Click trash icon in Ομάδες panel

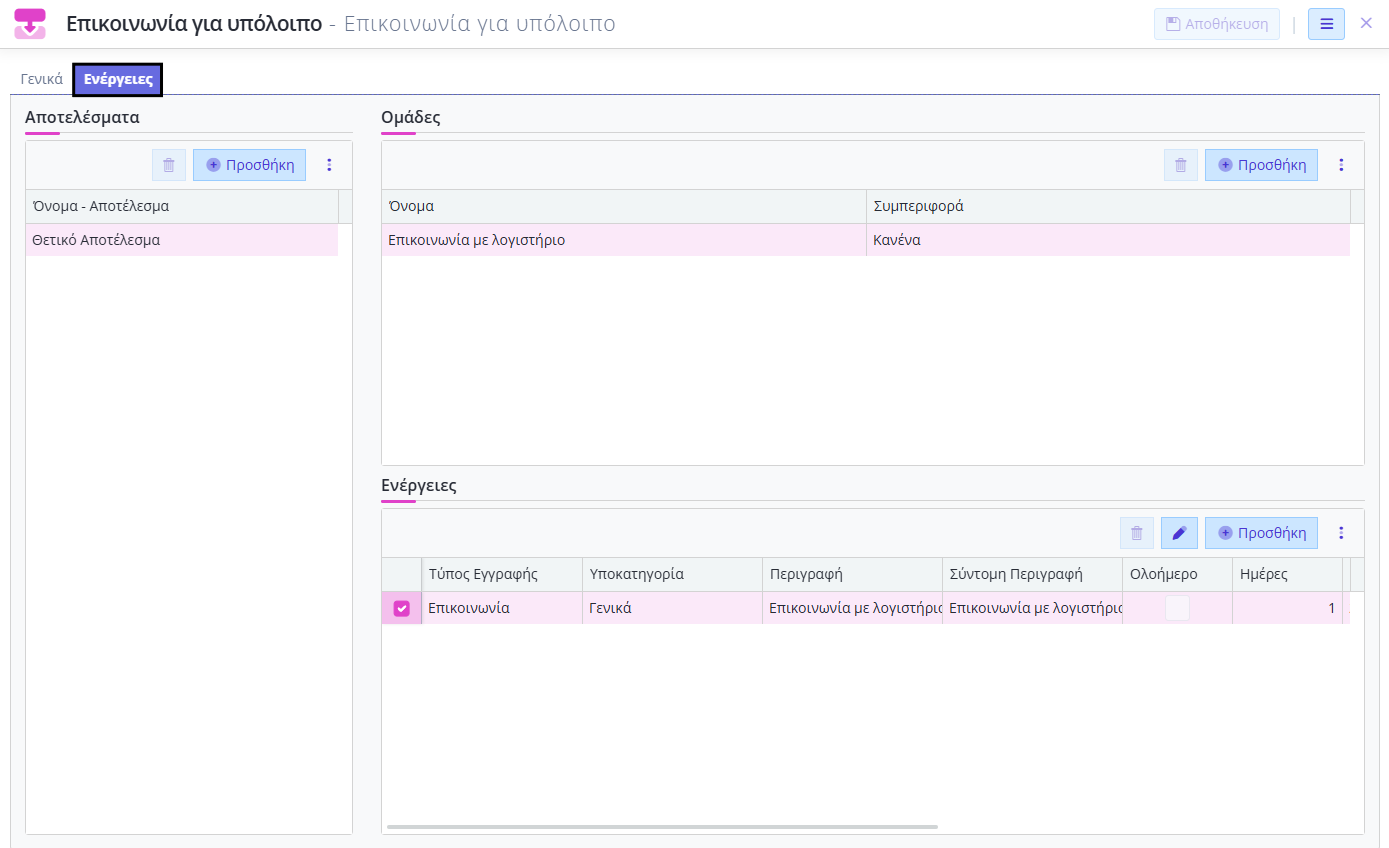tap(1181, 165)
